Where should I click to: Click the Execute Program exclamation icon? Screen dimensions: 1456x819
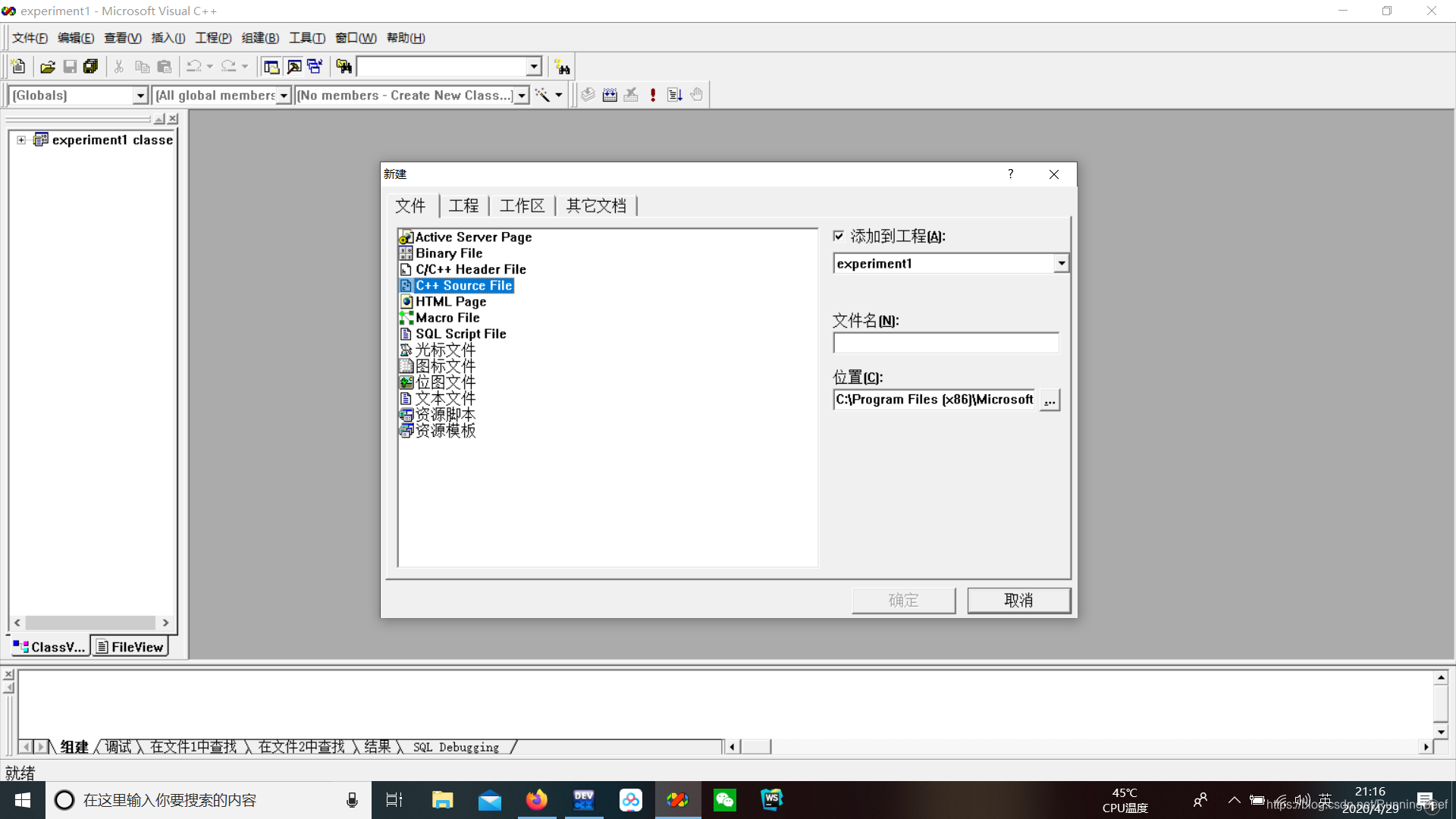(x=653, y=95)
